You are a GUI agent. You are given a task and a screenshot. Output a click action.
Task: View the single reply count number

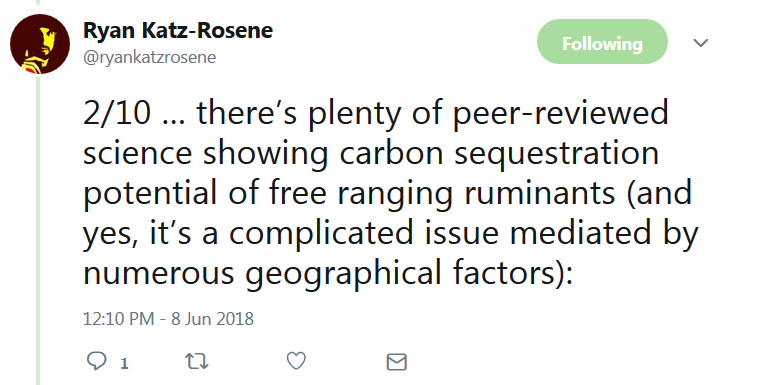(x=124, y=363)
